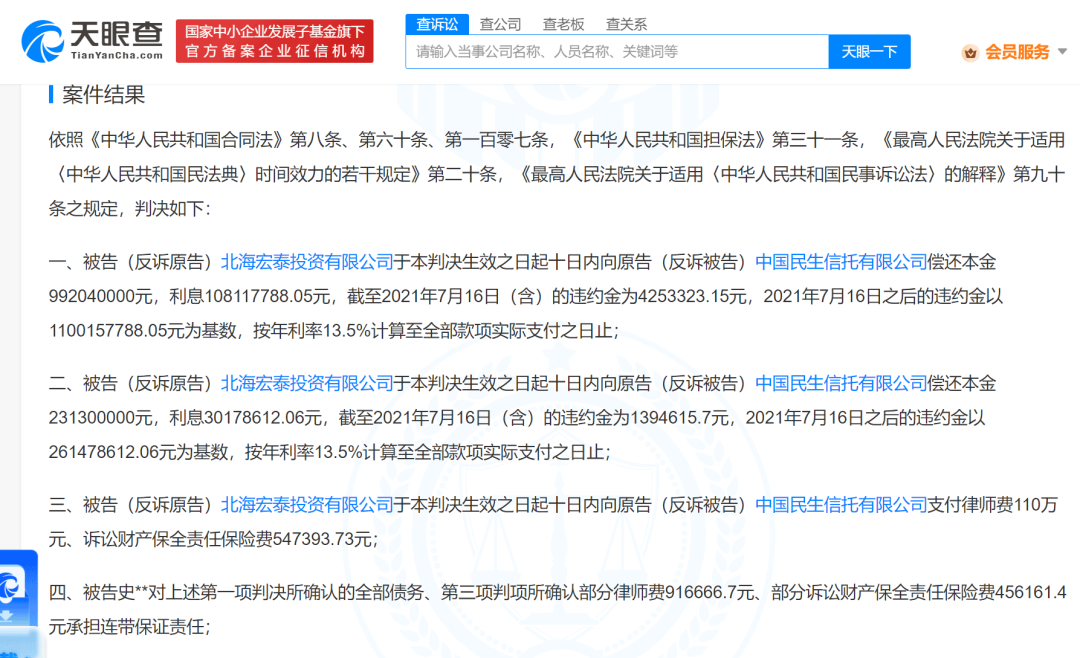The width and height of the screenshot is (1080, 658).
Task: Switch to the 查老板 tab
Action: [563, 24]
